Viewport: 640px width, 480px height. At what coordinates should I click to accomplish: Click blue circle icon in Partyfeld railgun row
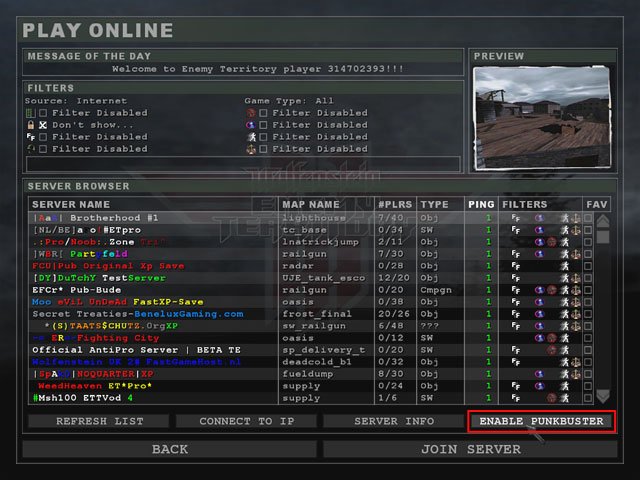(x=540, y=254)
